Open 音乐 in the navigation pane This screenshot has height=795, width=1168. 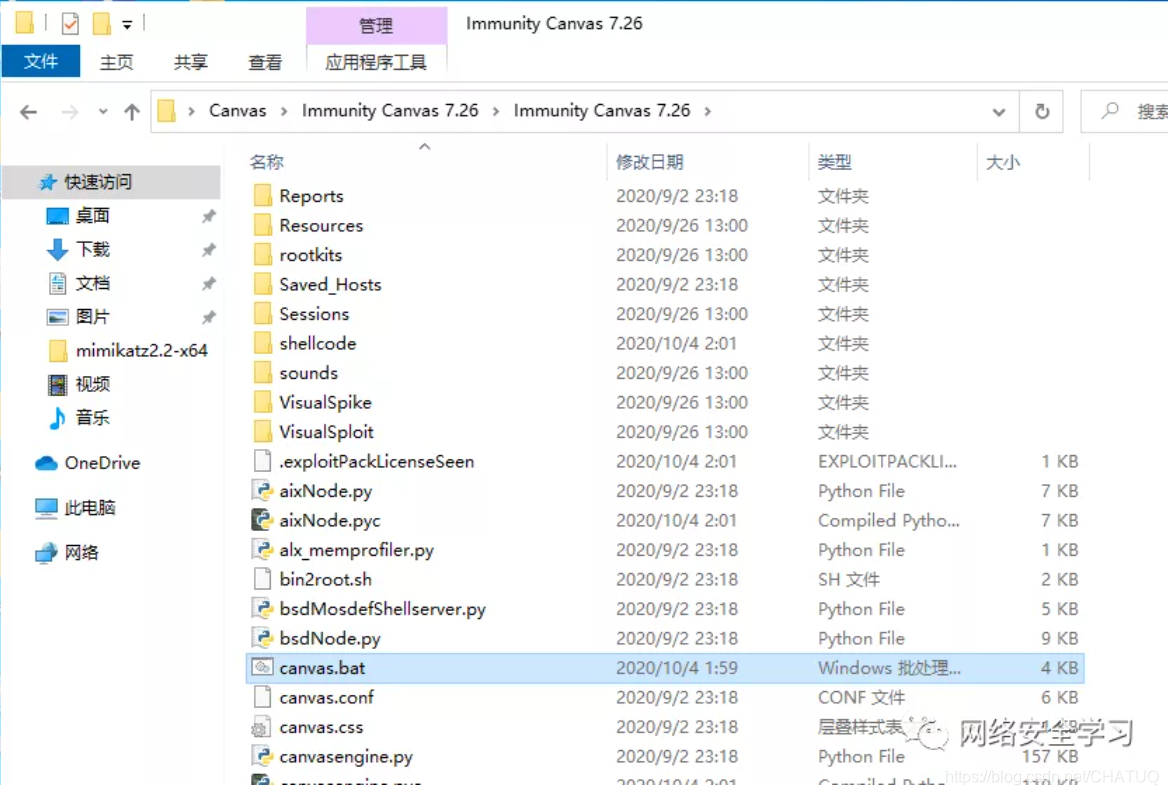click(92, 417)
